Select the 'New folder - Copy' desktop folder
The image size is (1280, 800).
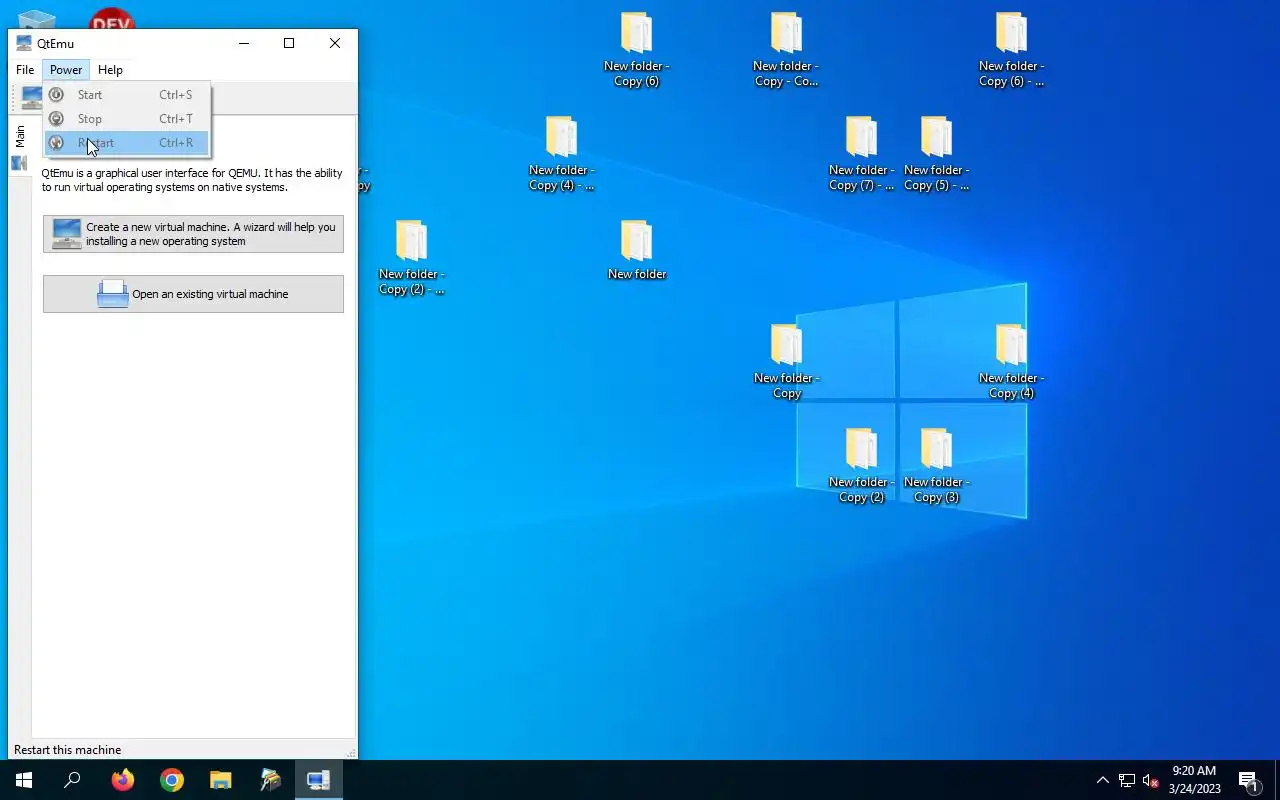(786, 362)
